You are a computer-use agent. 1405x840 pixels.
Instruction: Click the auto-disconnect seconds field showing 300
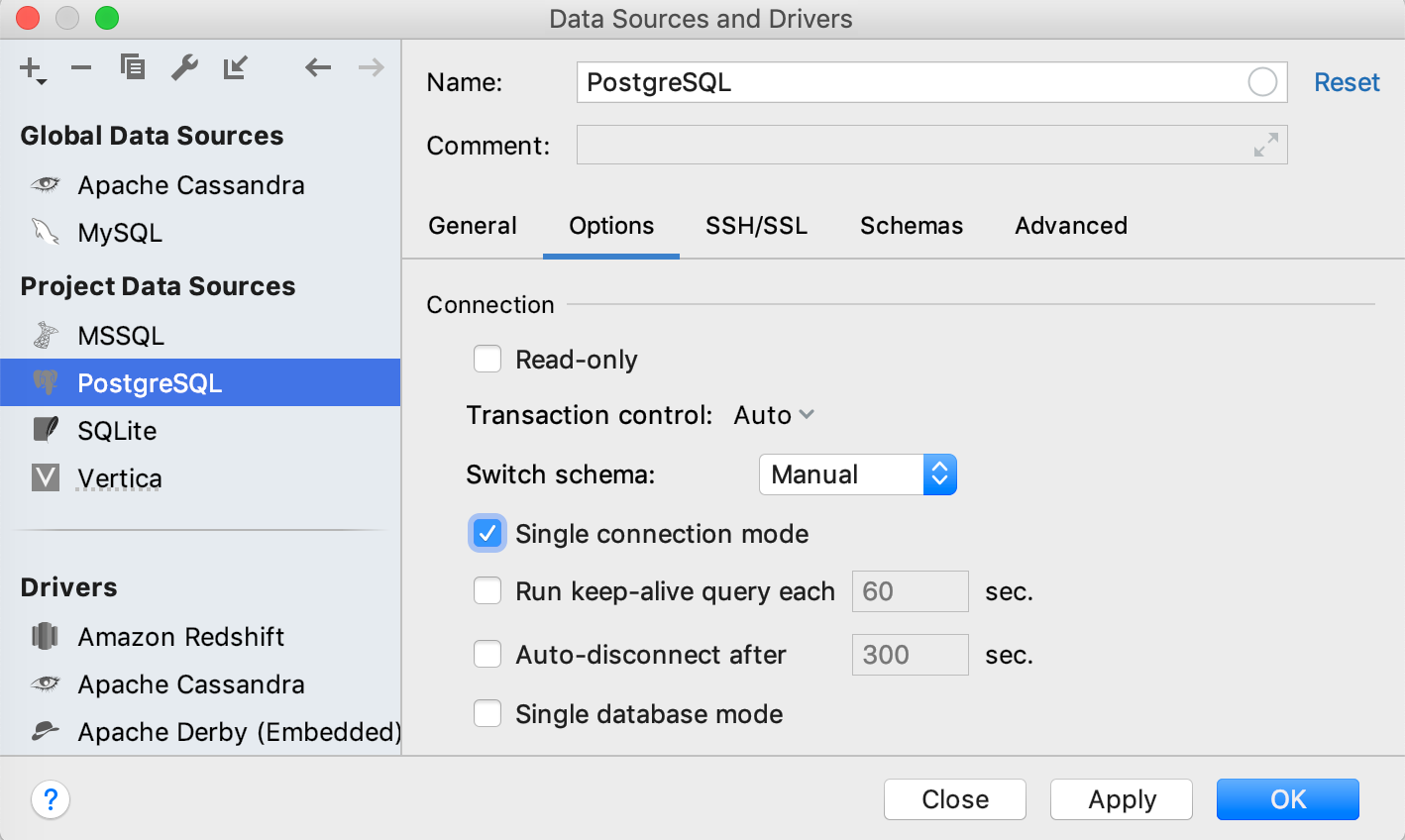(x=910, y=655)
